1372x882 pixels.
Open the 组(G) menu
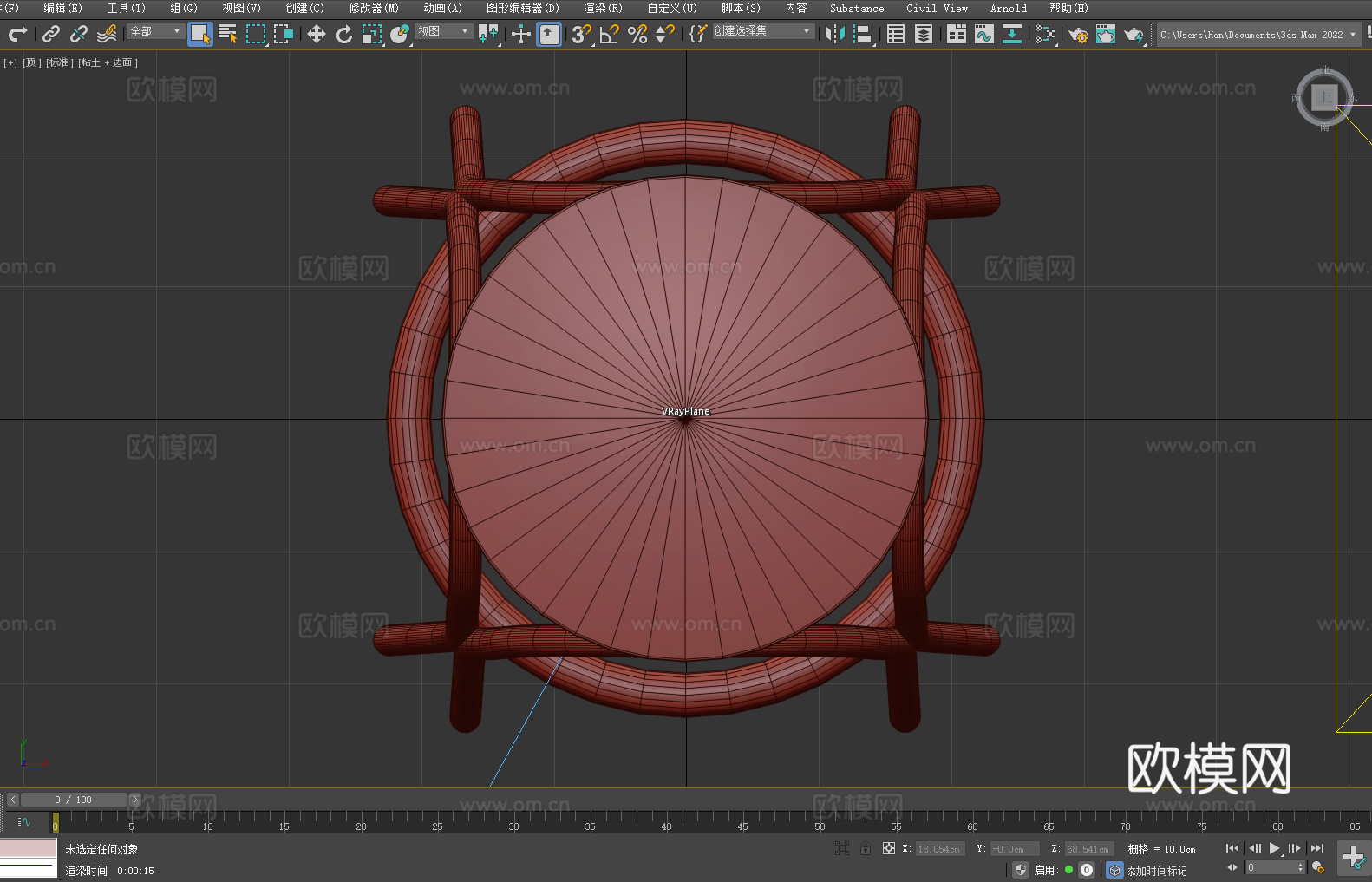click(184, 8)
